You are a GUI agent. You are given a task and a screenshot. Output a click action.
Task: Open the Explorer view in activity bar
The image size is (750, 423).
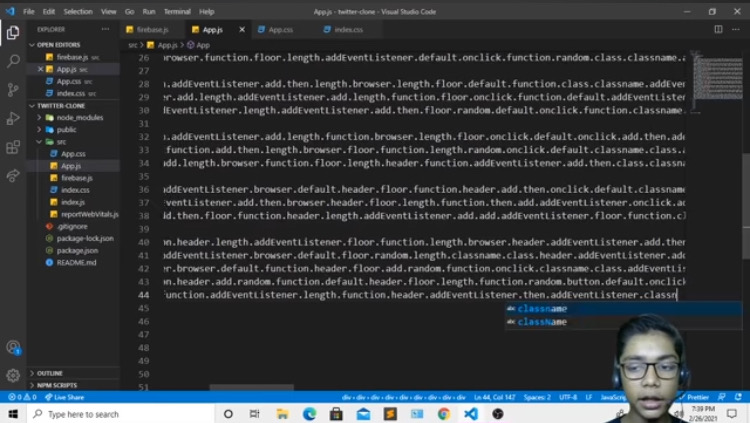(x=13, y=33)
